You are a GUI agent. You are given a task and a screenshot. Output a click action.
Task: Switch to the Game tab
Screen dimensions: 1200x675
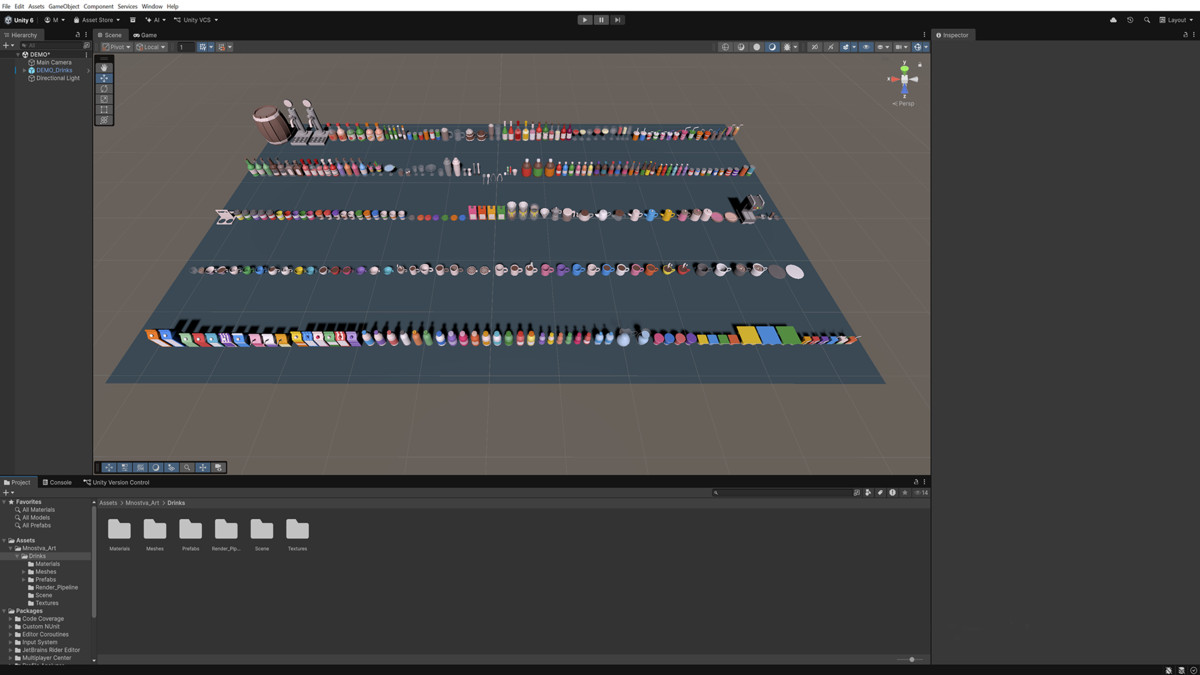[145, 35]
